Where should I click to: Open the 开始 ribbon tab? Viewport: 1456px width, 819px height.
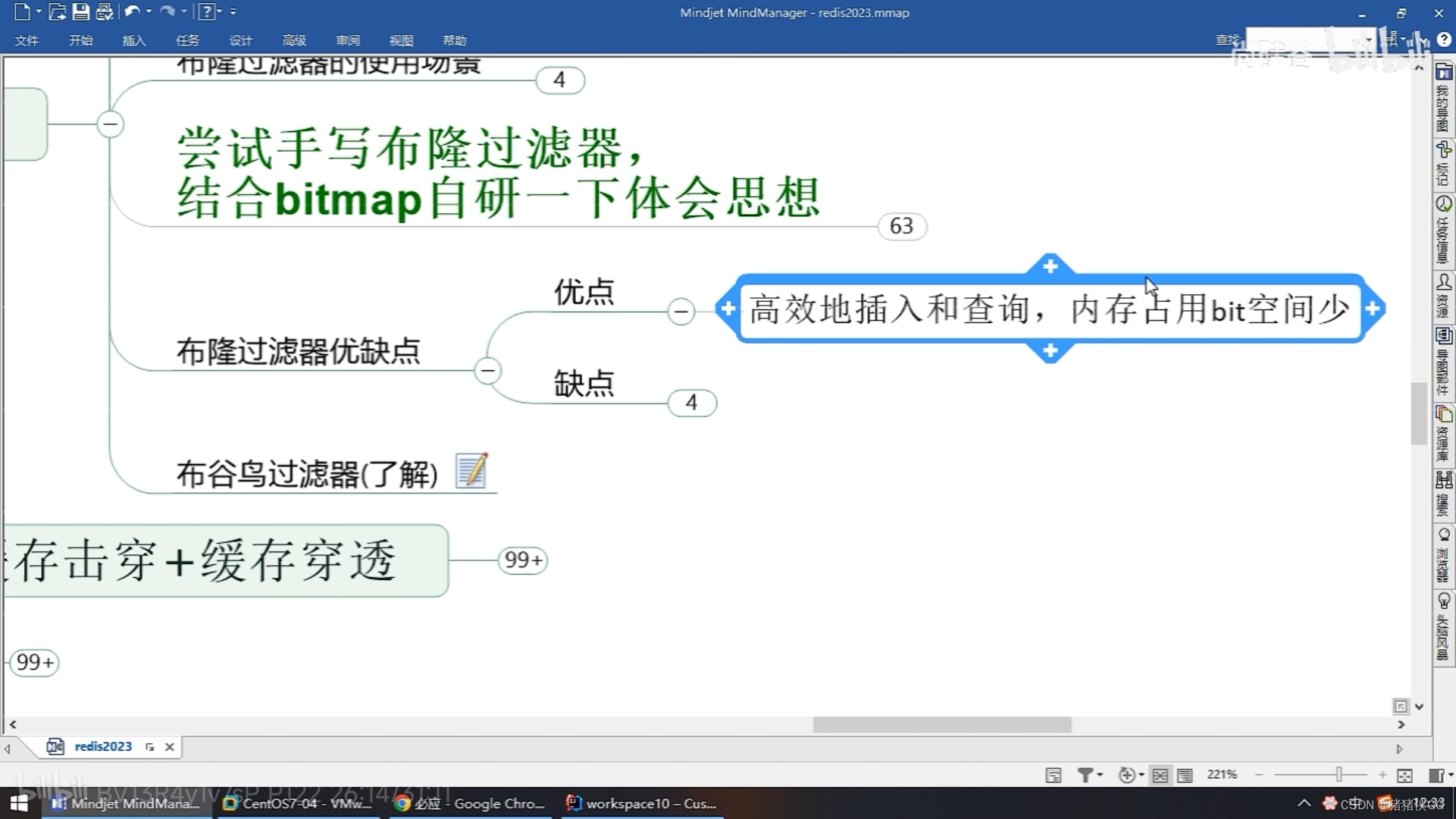tap(80, 40)
